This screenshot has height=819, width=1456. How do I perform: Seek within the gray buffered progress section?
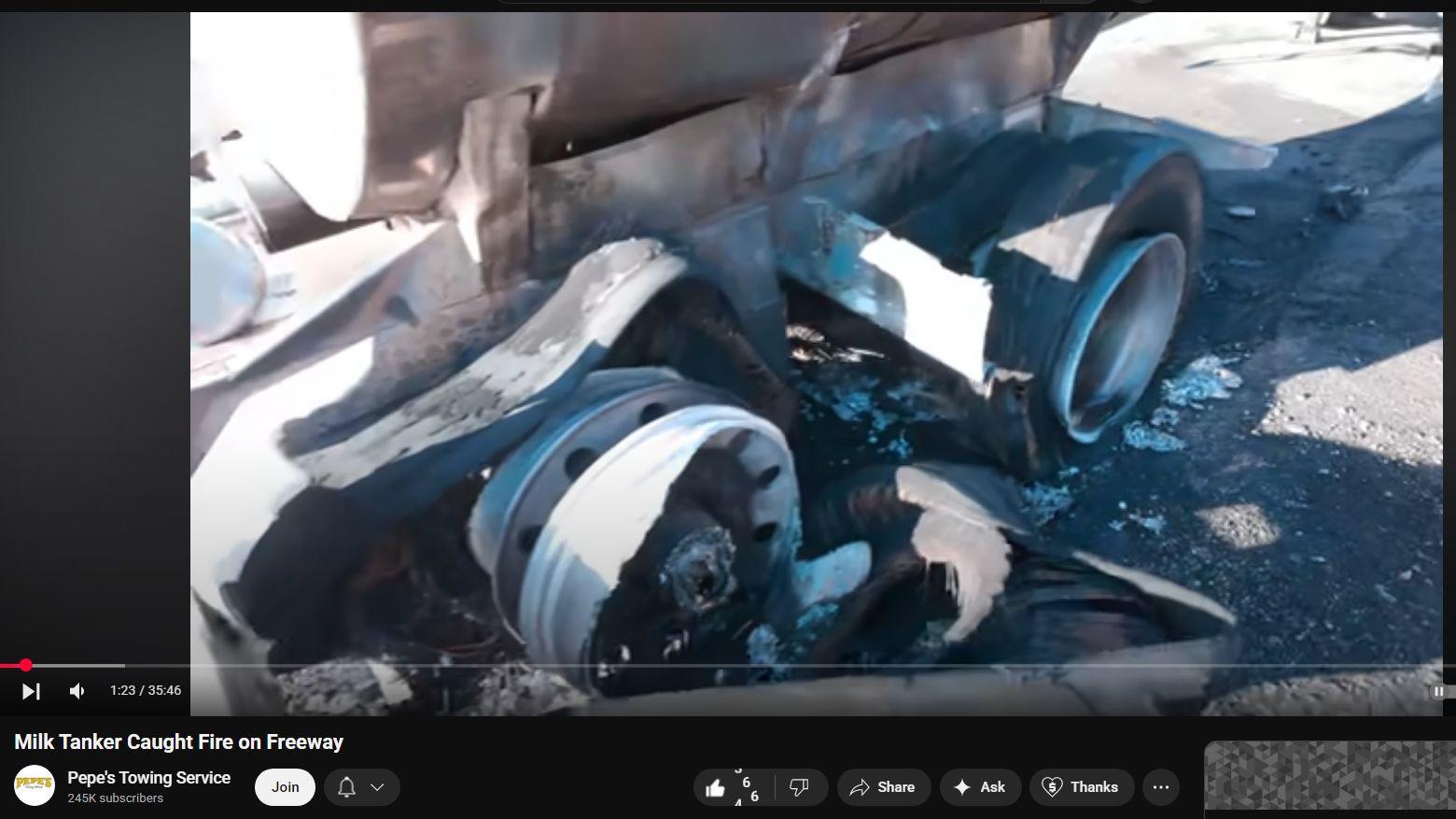click(x=84, y=665)
